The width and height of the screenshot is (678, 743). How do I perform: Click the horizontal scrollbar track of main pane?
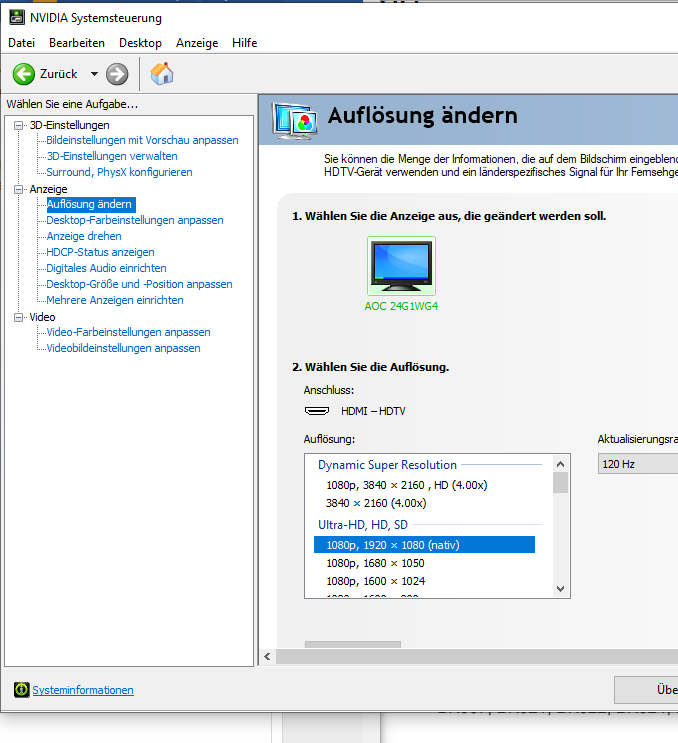click(x=477, y=657)
